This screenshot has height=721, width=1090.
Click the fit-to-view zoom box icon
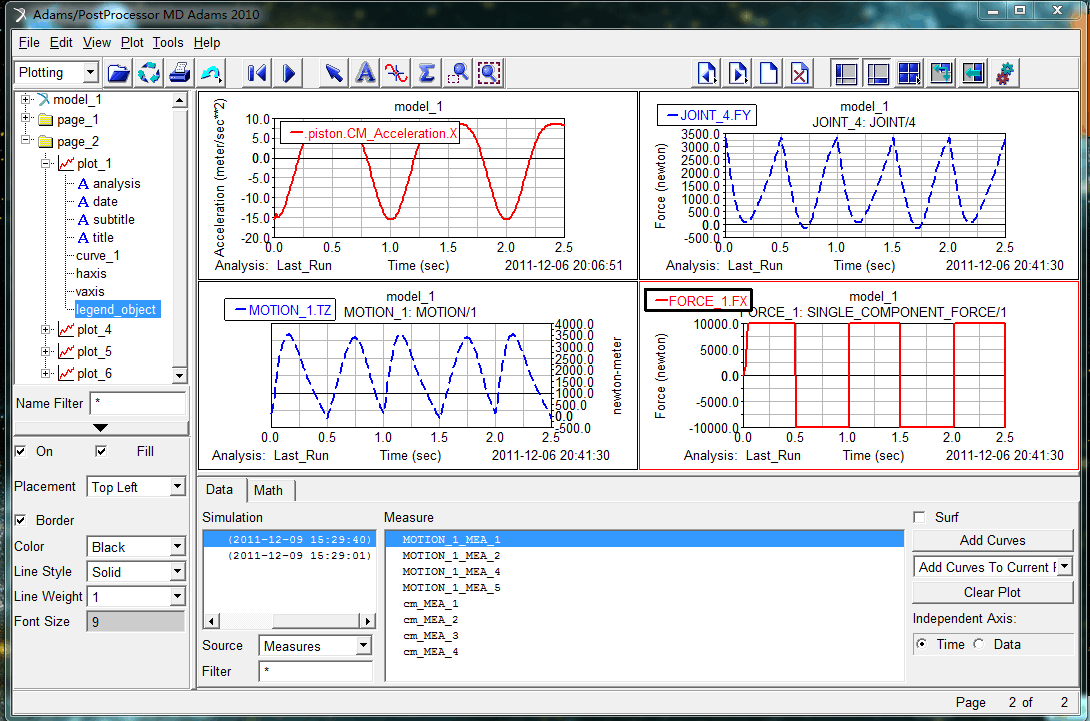489,72
